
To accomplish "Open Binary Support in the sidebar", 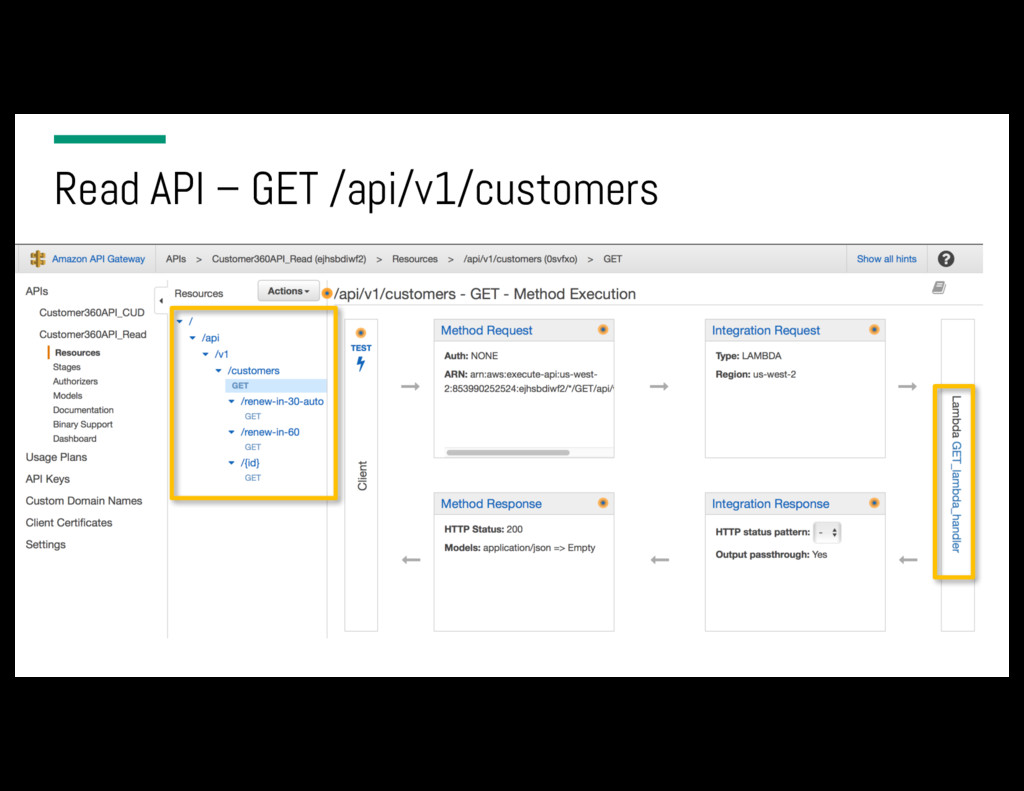I will coord(82,425).
